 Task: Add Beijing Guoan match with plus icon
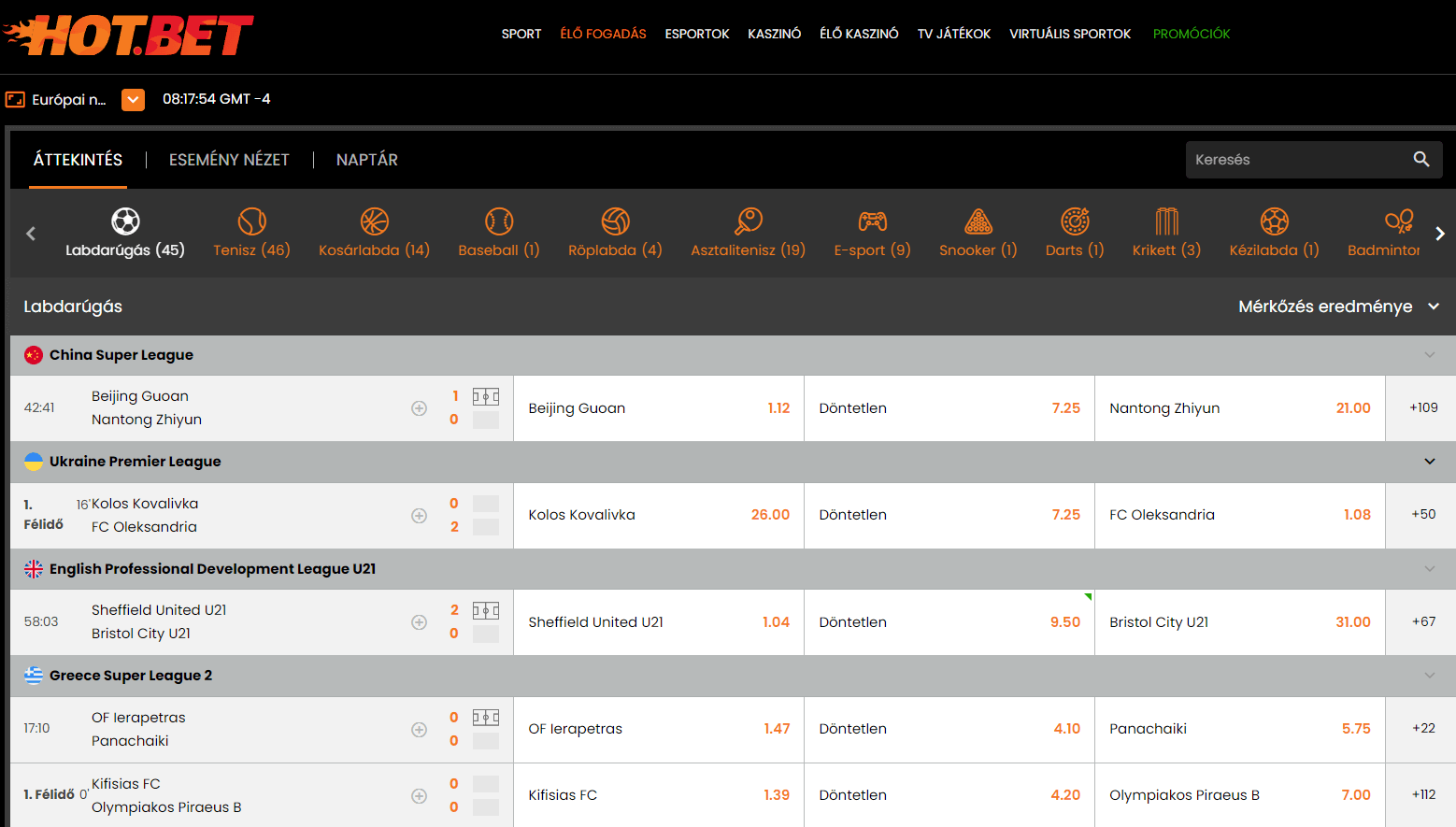420,408
